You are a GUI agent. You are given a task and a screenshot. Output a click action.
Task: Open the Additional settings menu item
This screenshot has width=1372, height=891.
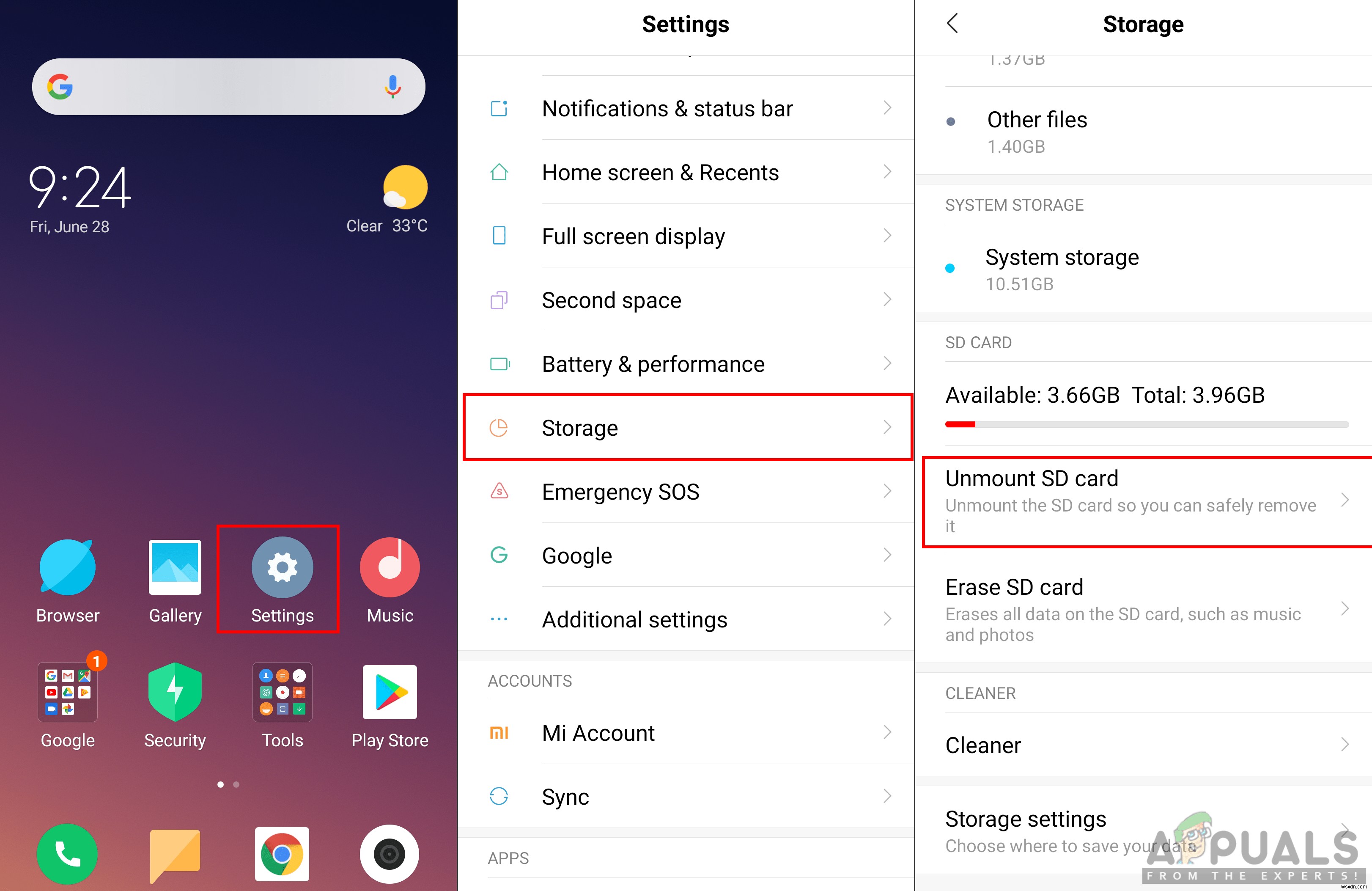tap(686, 618)
